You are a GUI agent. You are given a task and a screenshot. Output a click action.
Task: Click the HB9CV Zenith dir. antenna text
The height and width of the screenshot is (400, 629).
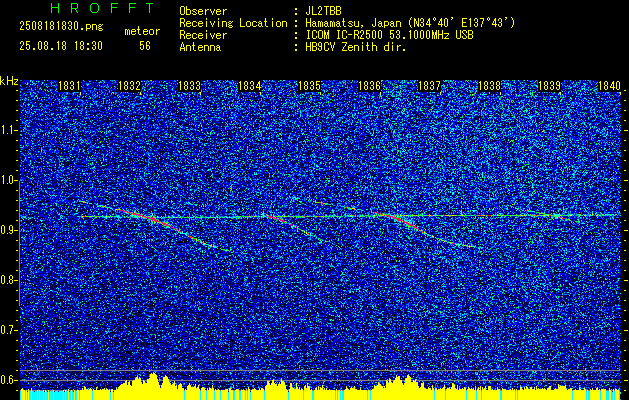point(356,47)
